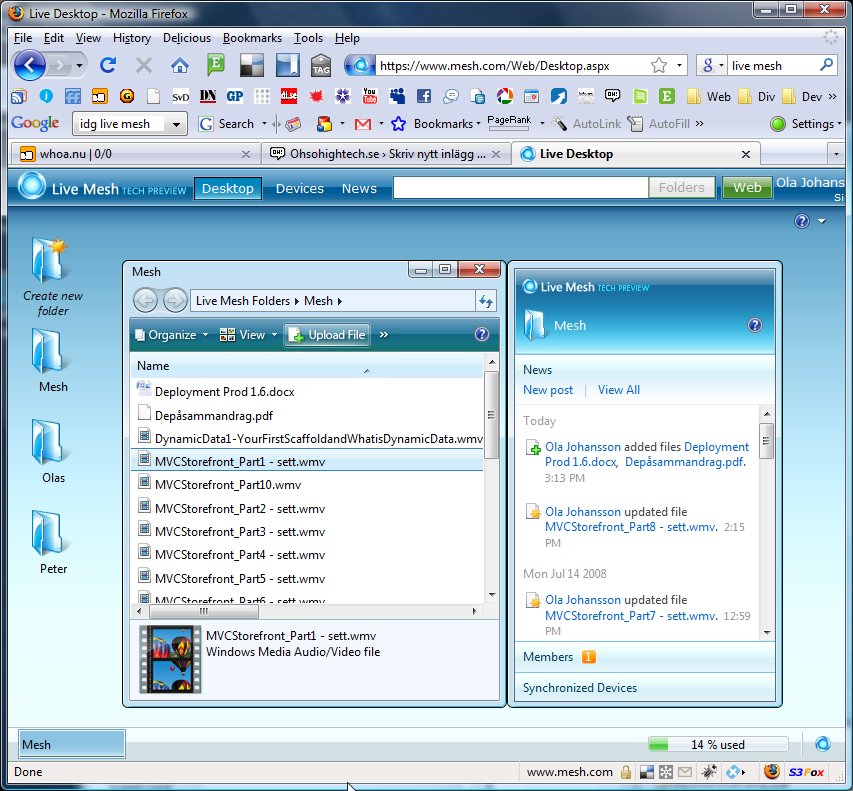Open the SvD bookmark icon
Image resolution: width=853 pixels, height=791 pixels.
pyautogui.click(x=181, y=97)
